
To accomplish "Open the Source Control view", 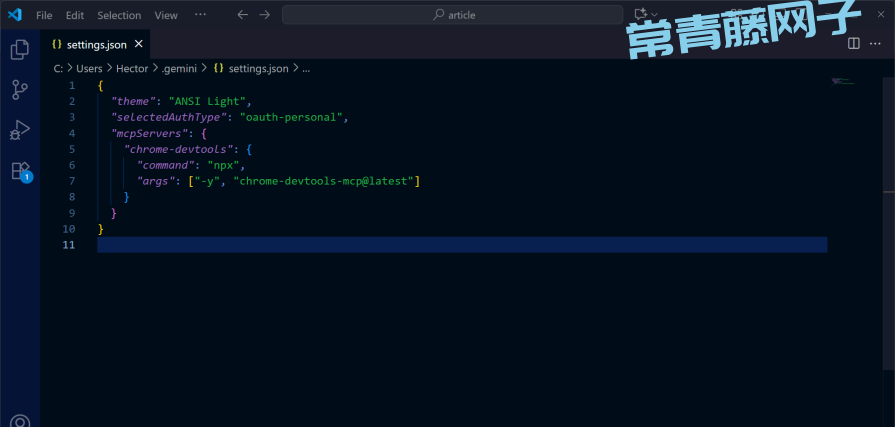I will tap(20, 90).
